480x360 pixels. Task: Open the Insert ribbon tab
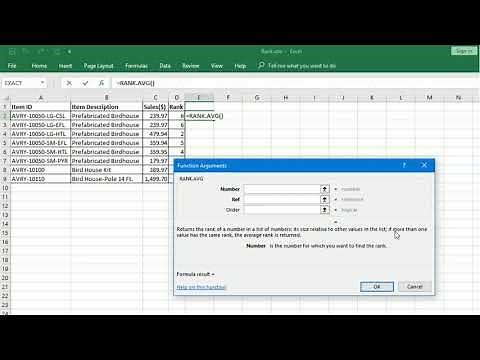point(65,66)
